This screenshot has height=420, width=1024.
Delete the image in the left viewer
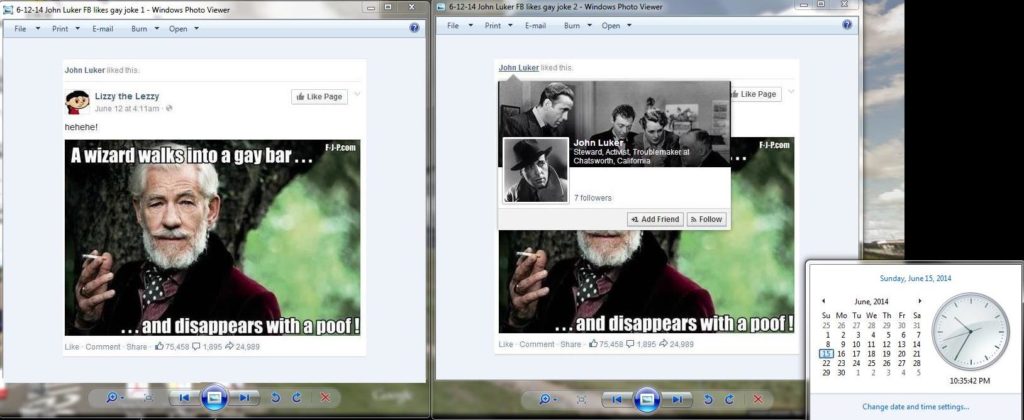tap(324, 398)
